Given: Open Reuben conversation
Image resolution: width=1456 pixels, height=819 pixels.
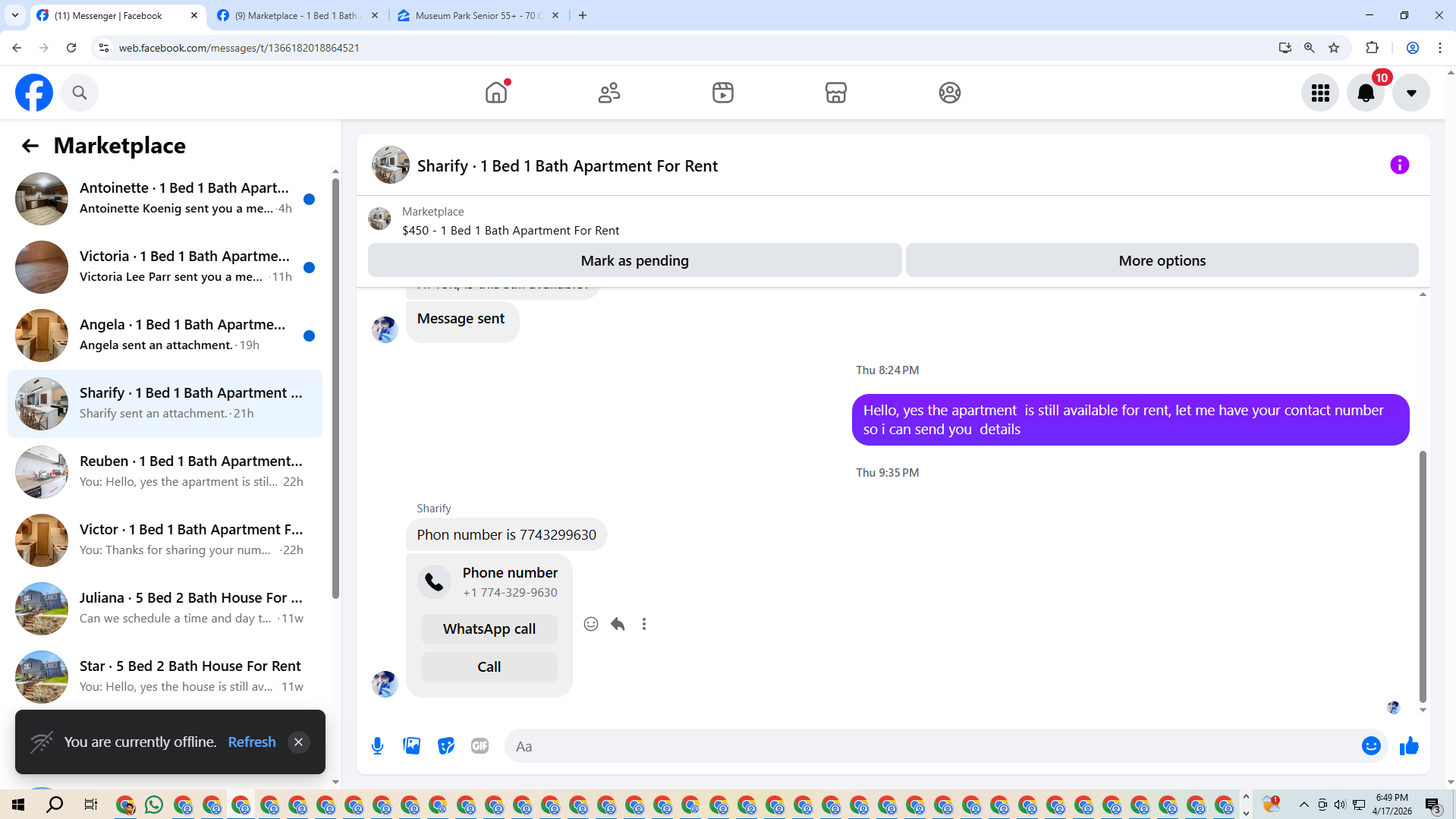Looking at the screenshot, I should point(165,472).
